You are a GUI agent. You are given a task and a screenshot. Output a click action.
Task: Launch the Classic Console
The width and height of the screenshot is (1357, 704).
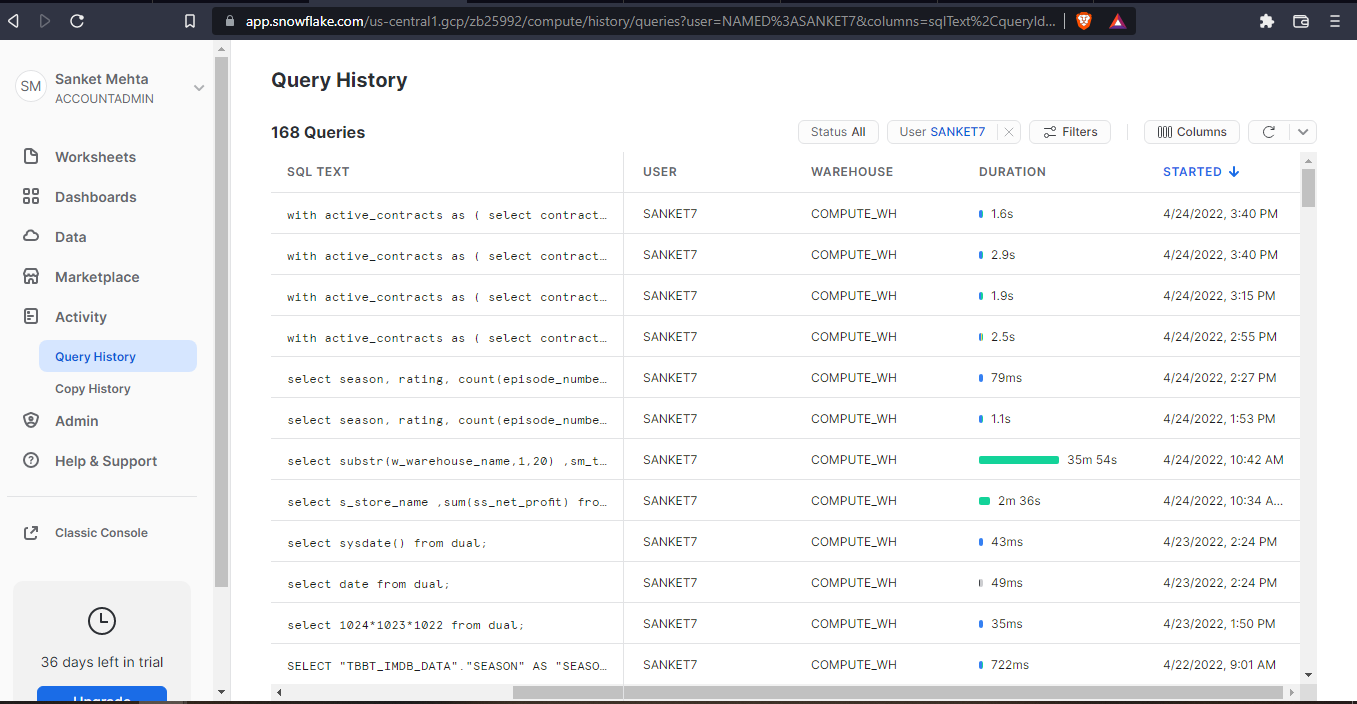pos(100,532)
